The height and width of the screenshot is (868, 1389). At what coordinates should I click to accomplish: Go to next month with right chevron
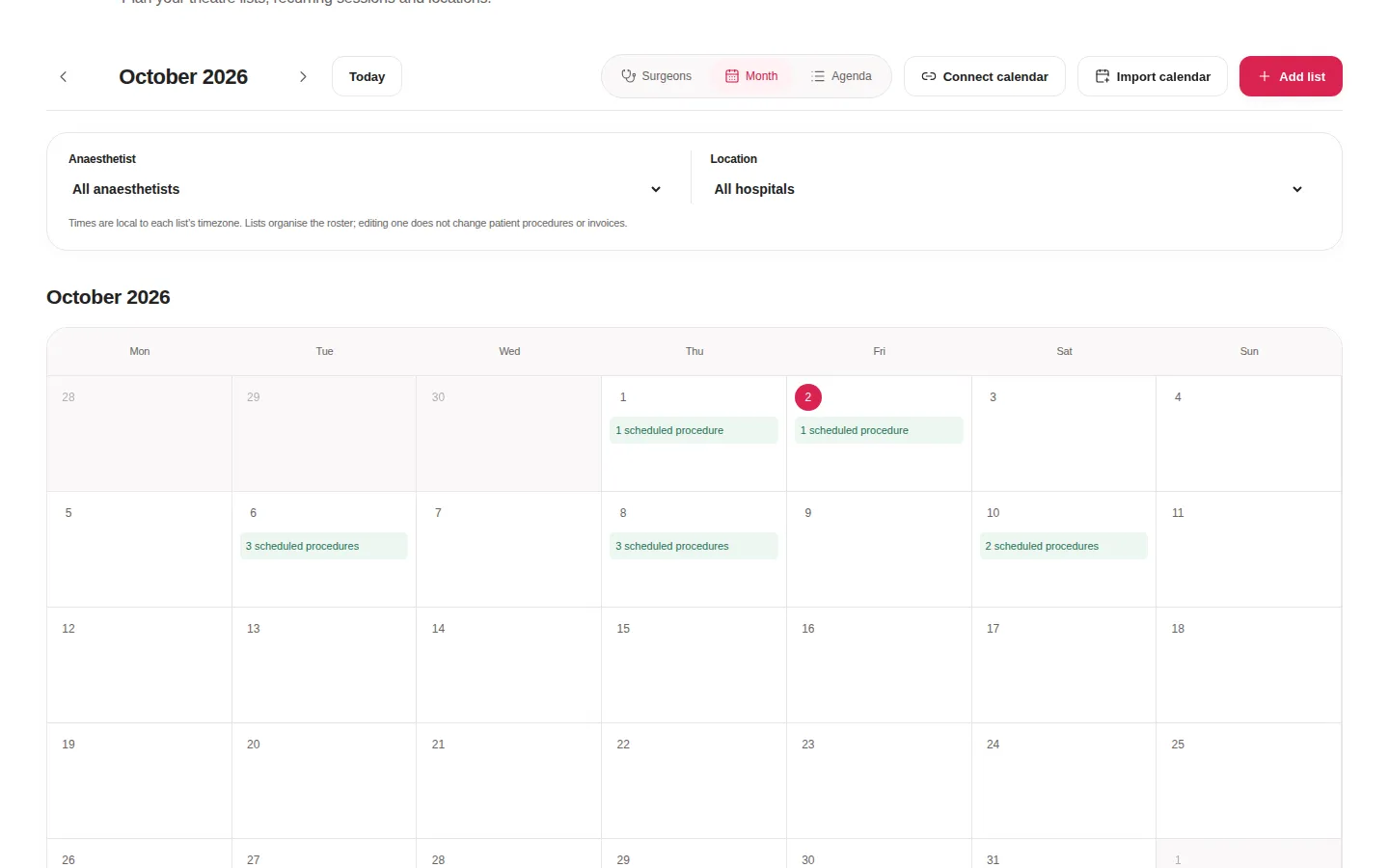(x=303, y=76)
